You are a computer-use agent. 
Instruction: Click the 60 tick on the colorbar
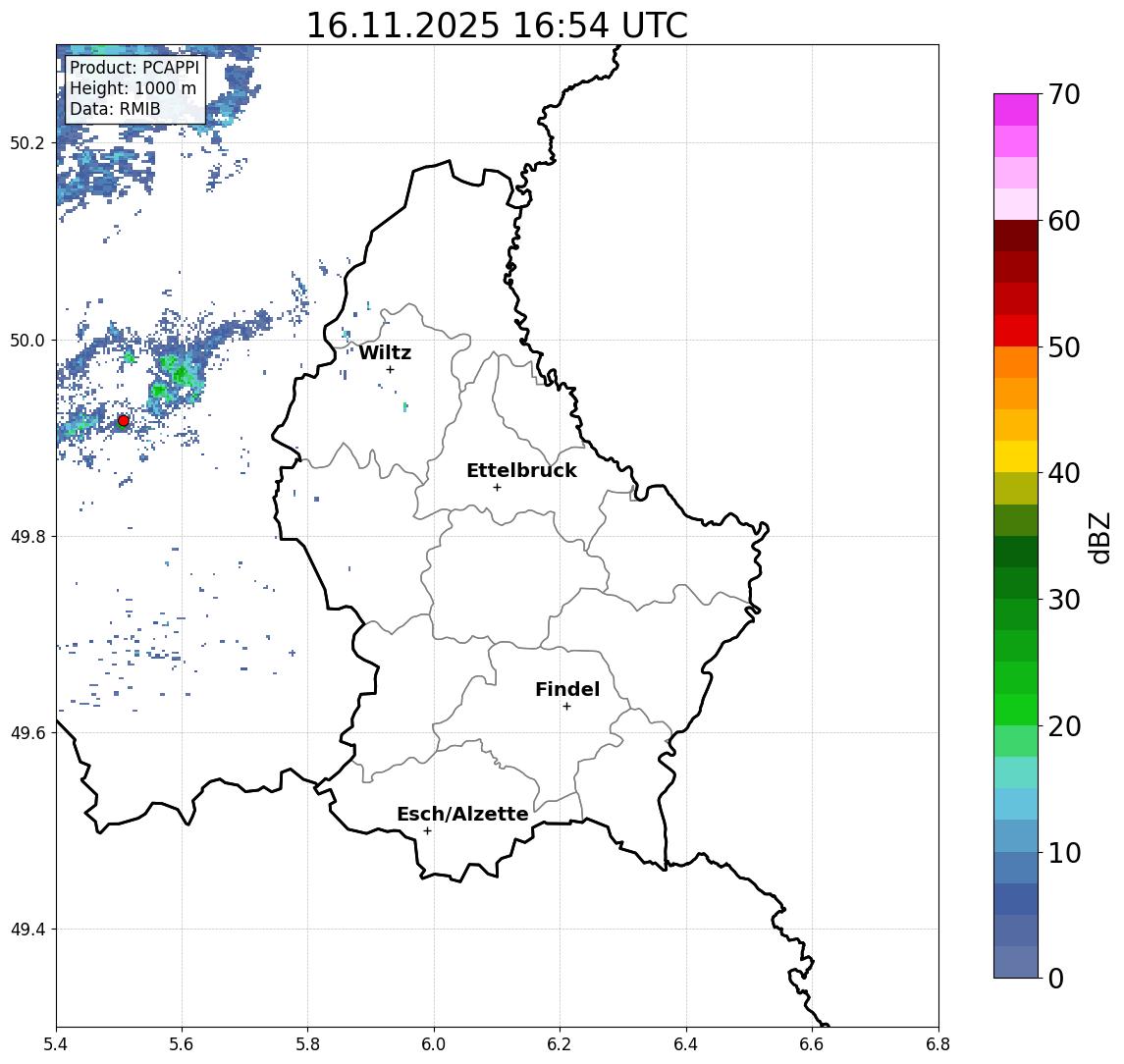tap(1064, 222)
